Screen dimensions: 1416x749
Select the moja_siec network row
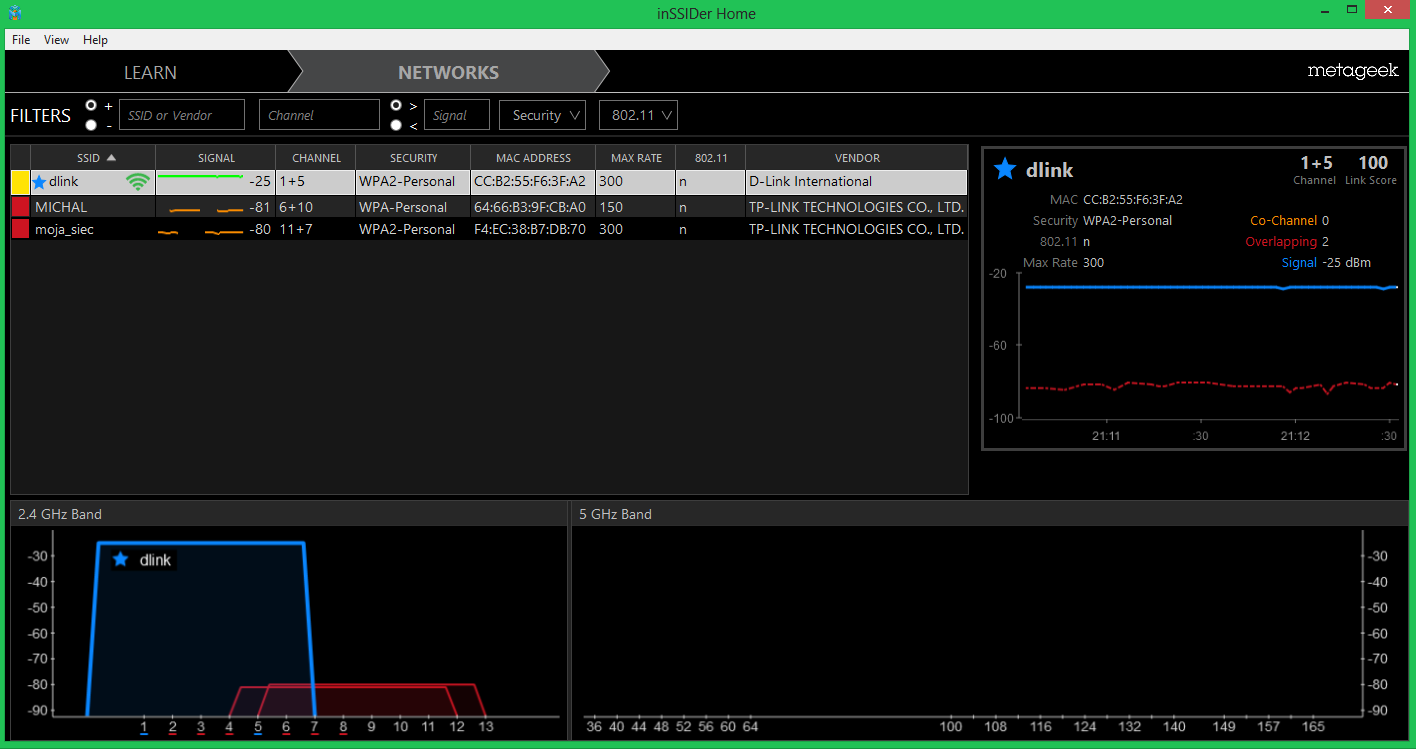(489, 229)
